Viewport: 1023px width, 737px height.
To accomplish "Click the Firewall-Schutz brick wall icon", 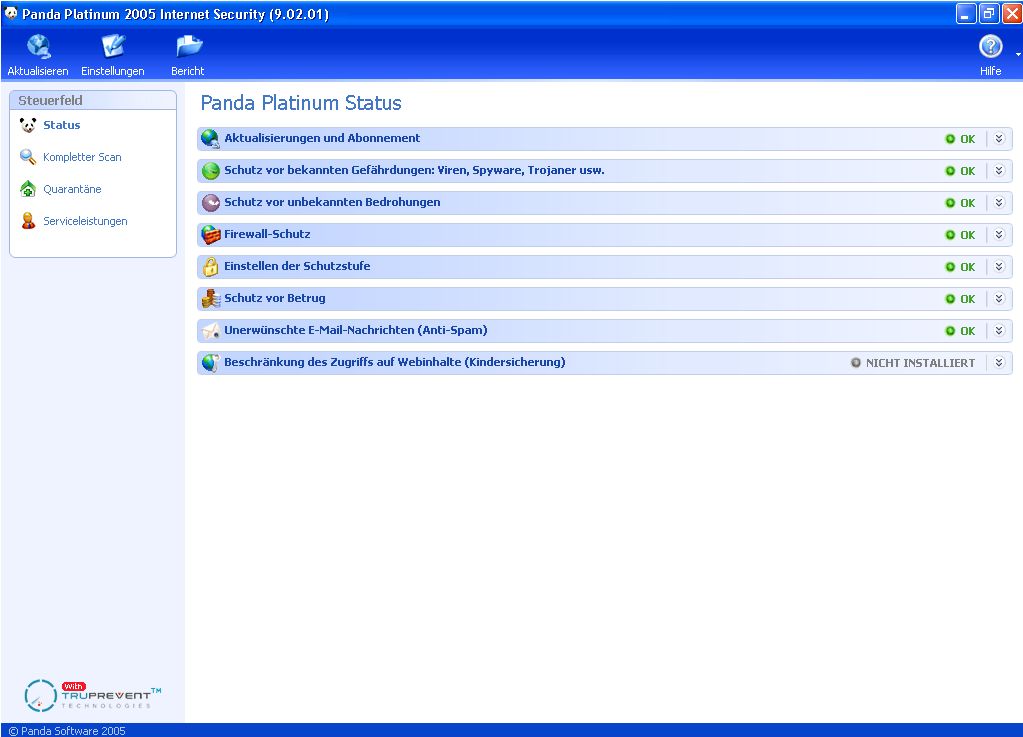I will pos(210,235).
